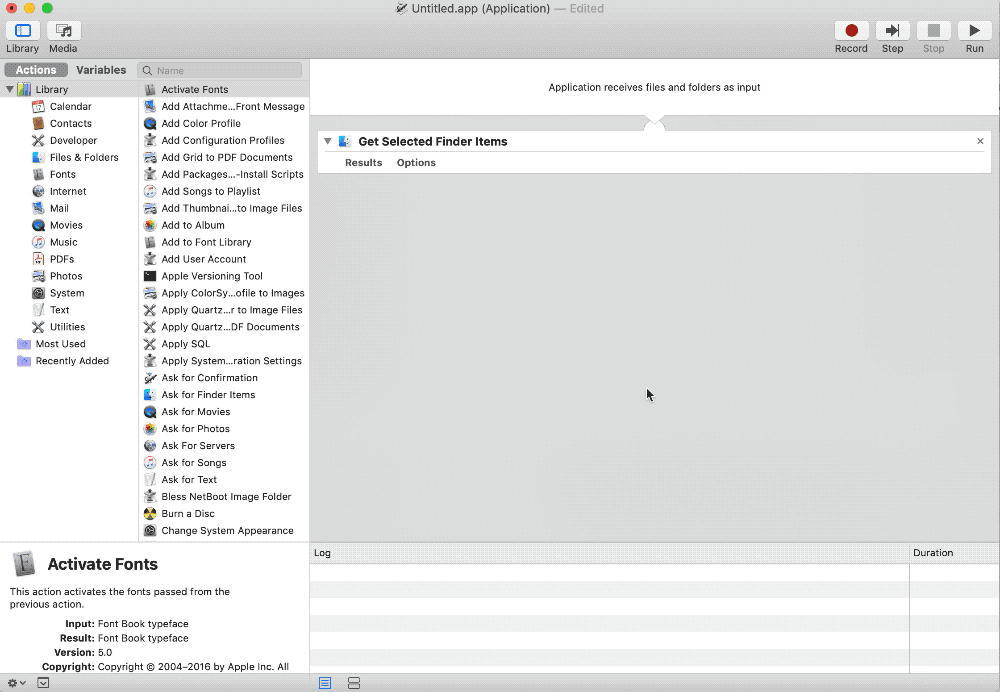
Task: Click the Stop workflow button
Action: tap(933, 31)
